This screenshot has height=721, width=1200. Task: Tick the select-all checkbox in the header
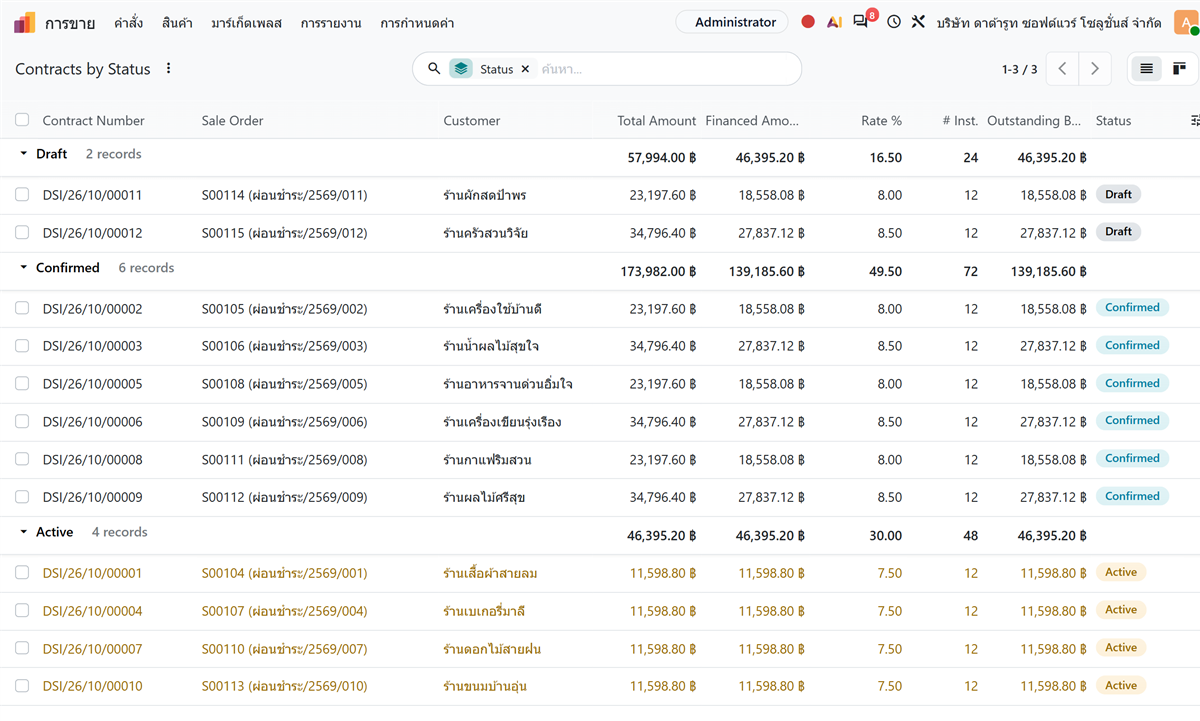click(22, 121)
